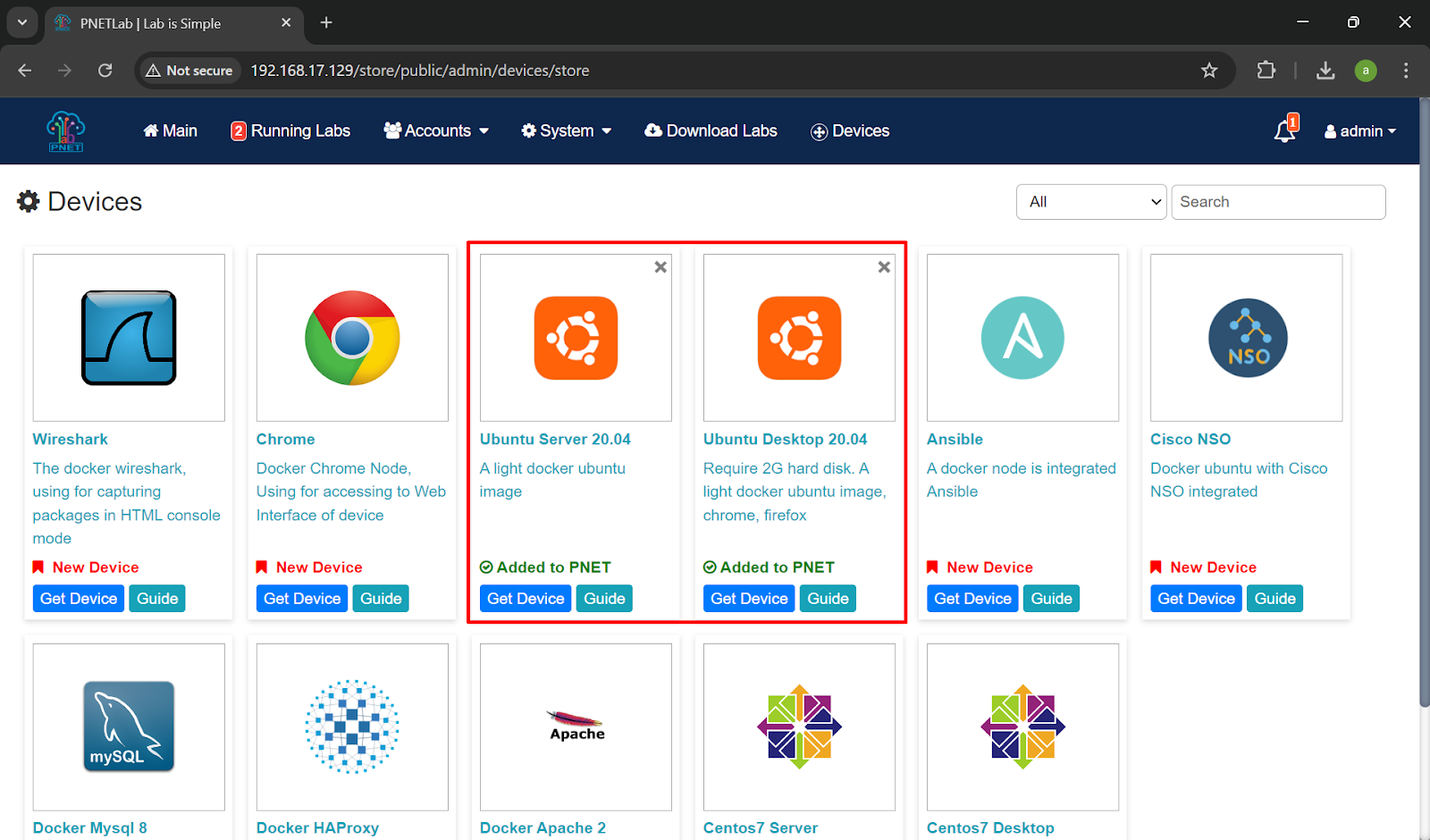1430x840 pixels.
Task: Open the notification bell icon
Action: coord(1285,130)
